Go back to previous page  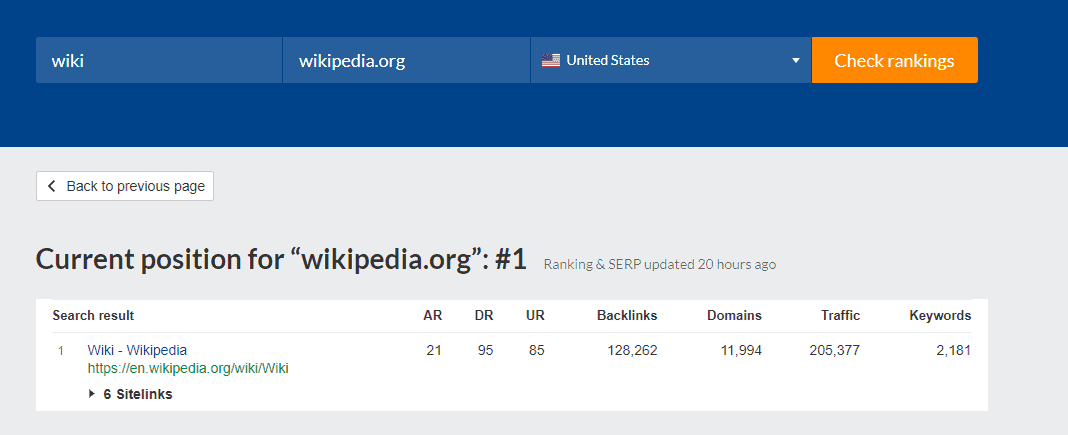[x=125, y=186]
